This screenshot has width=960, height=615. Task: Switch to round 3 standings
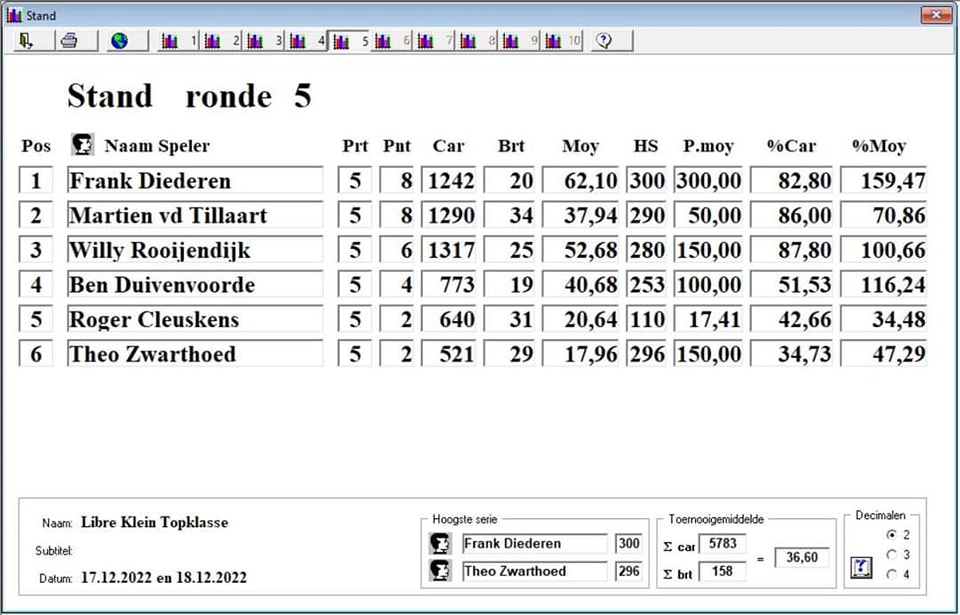click(264, 41)
